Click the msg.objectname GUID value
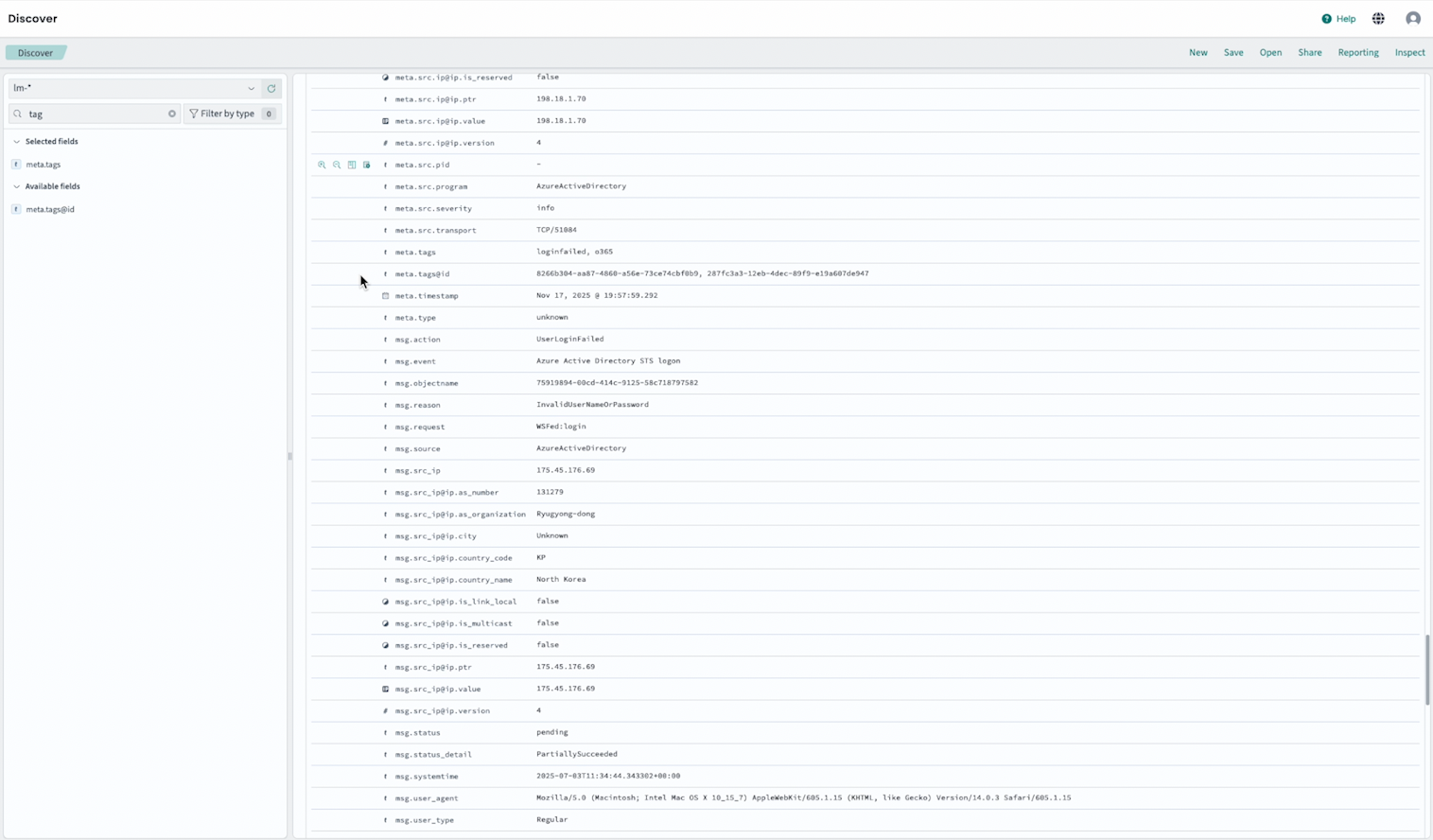 pos(617,383)
